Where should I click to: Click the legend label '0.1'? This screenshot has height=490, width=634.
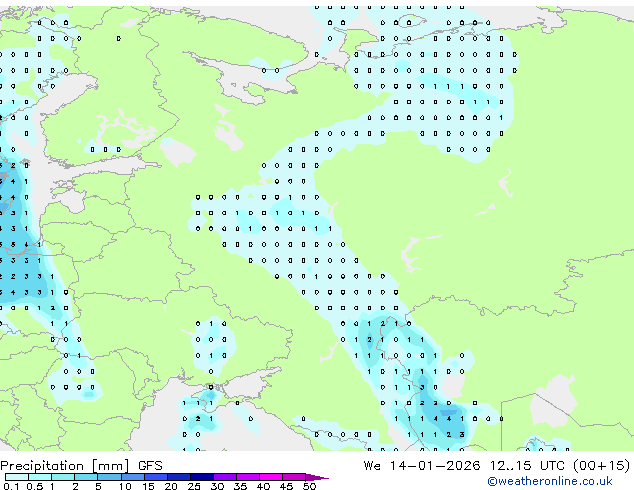(11, 486)
